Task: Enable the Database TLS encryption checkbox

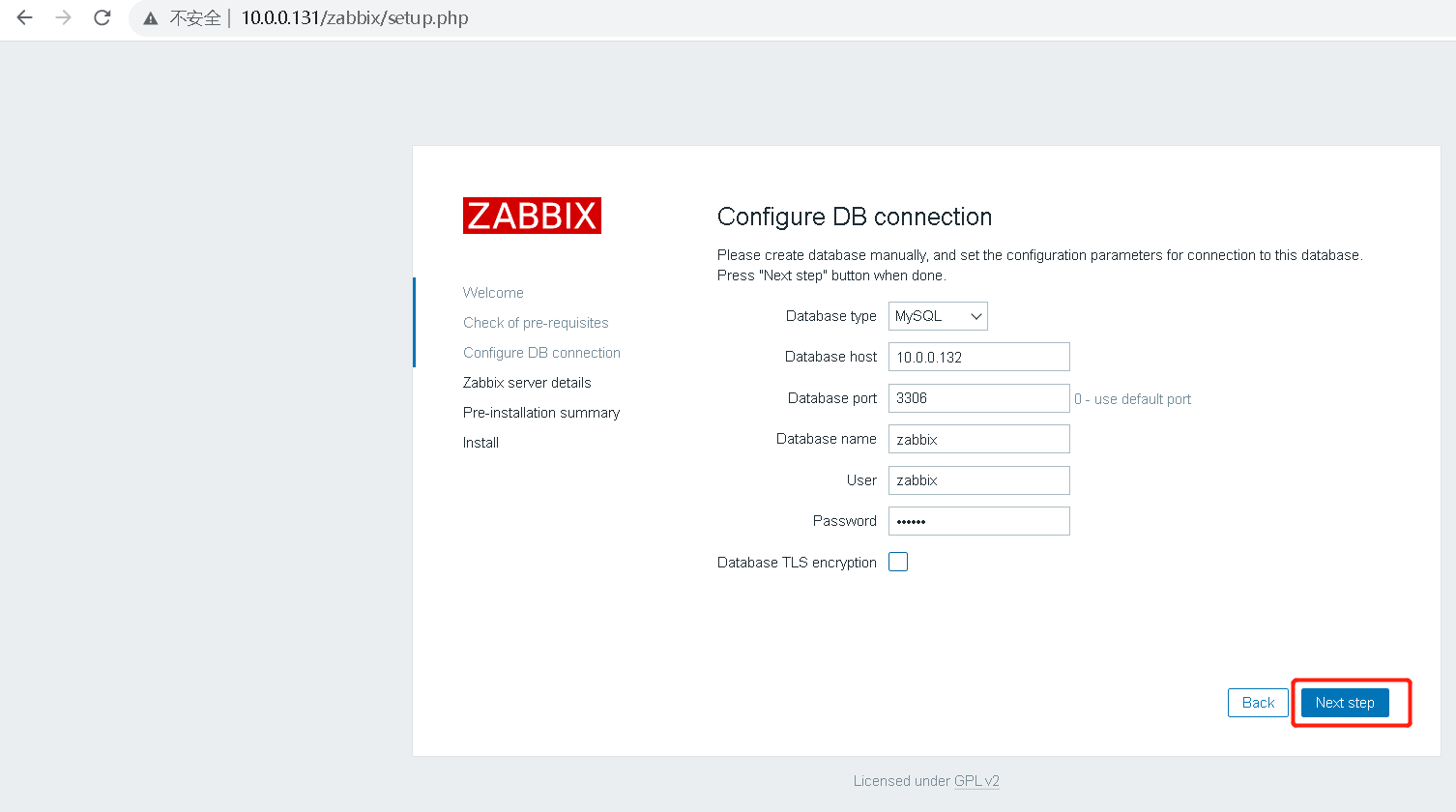Action: point(898,562)
